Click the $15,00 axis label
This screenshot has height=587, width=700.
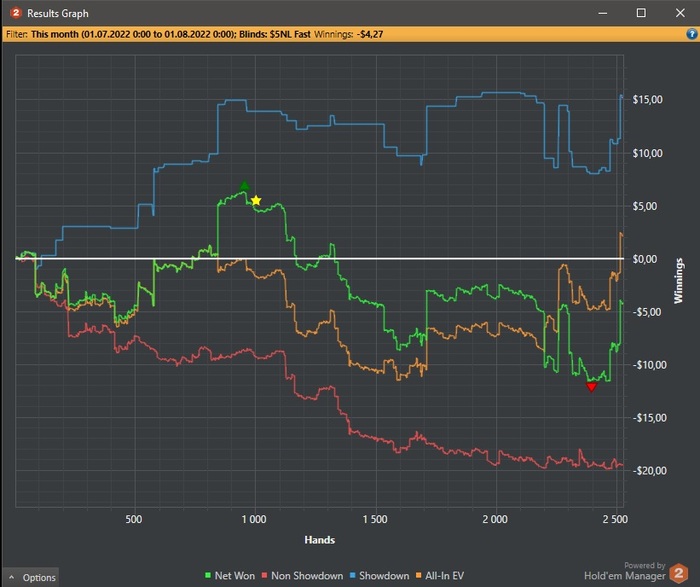(x=647, y=100)
